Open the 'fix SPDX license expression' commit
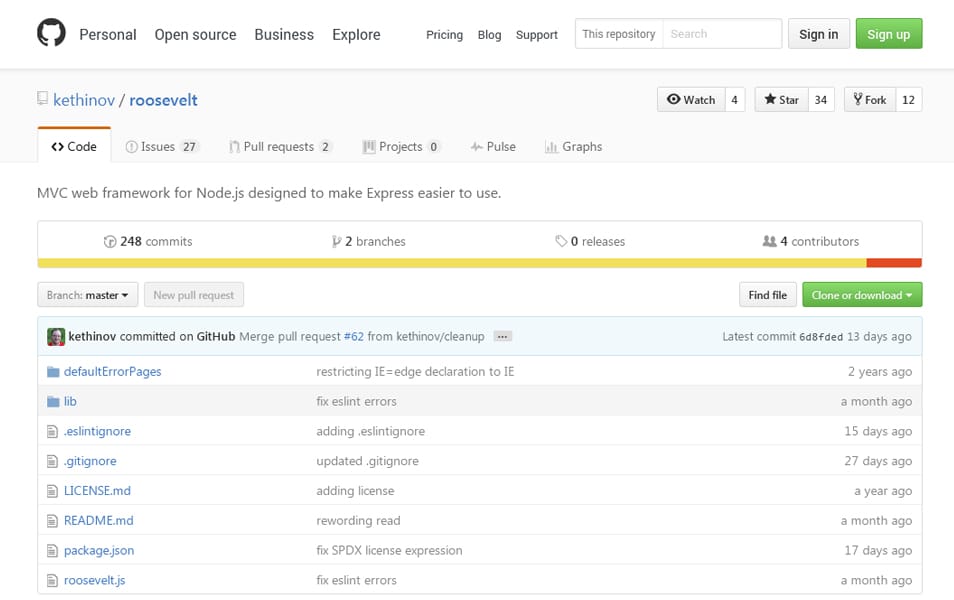Image resolution: width=954 pixels, height=600 pixels. click(389, 551)
